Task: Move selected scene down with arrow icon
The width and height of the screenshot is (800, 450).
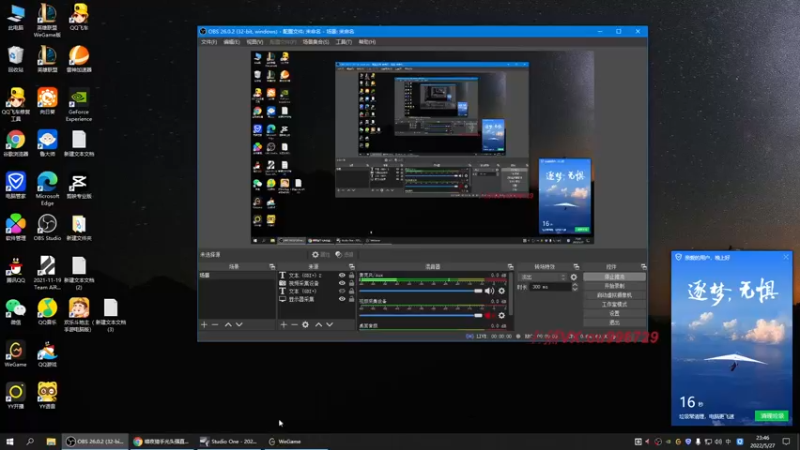Action: pyautogui.click(x=239, y=325)
